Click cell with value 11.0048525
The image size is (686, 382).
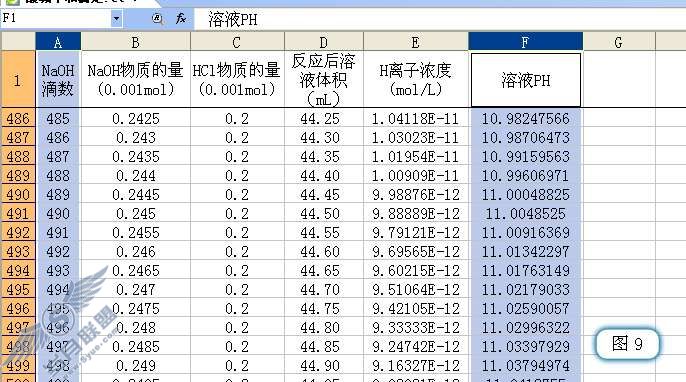tap(525, 214)
